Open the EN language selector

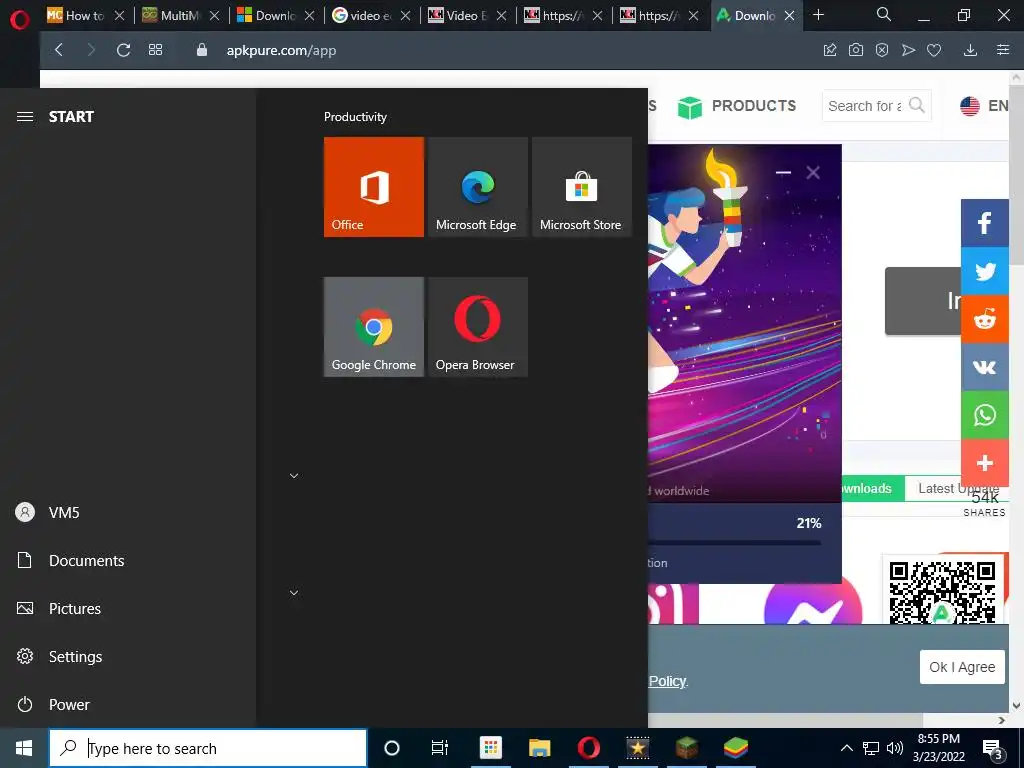[984, 106]
